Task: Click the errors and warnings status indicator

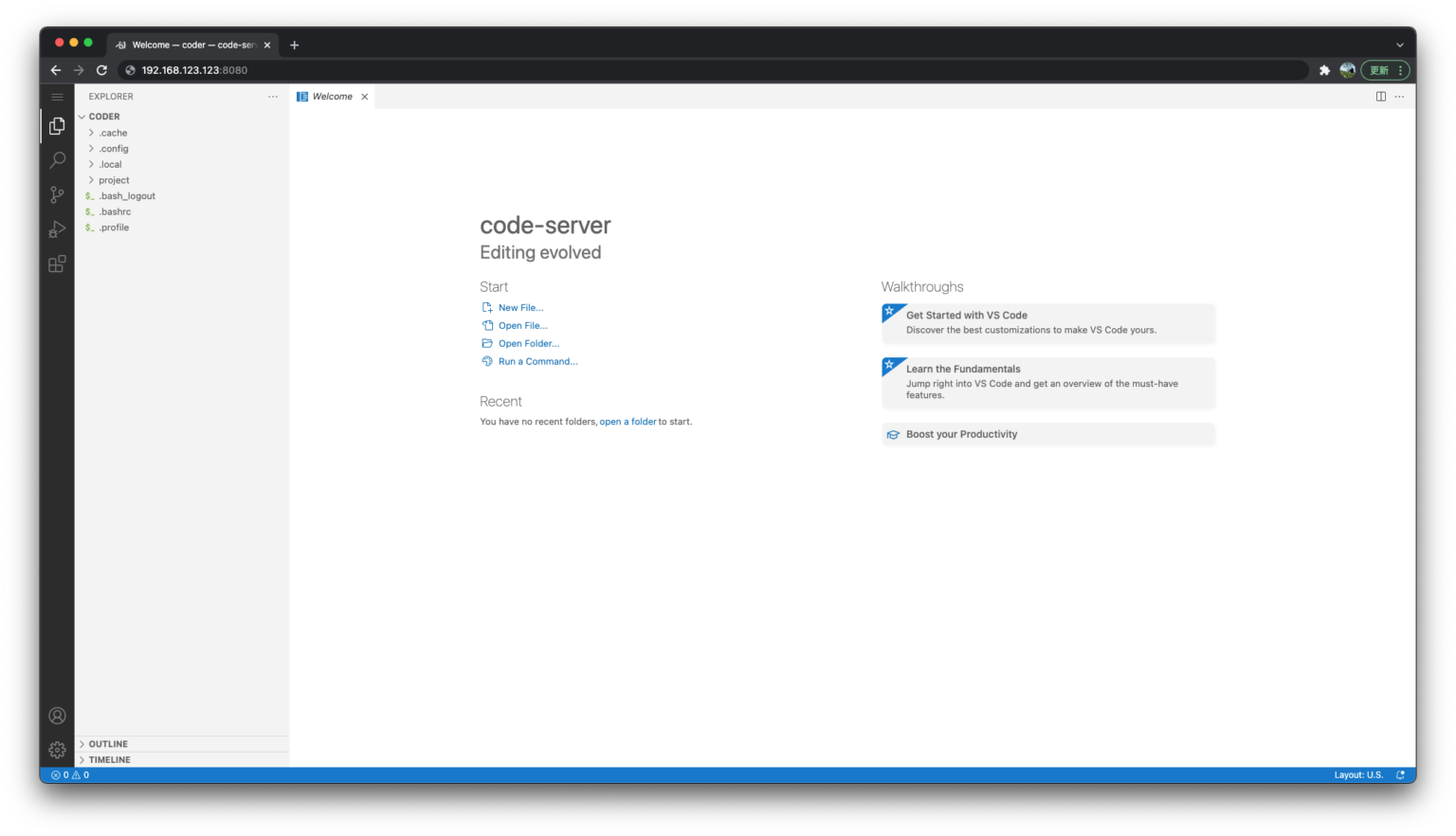Action: pyautogui.click(x=70, y=775)
